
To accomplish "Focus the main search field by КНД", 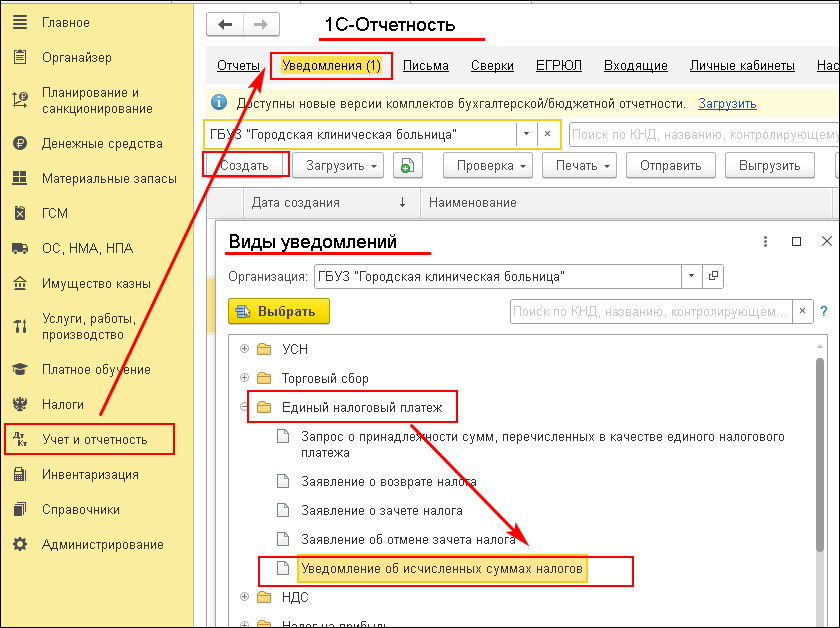I will click(x=704, y=134).
